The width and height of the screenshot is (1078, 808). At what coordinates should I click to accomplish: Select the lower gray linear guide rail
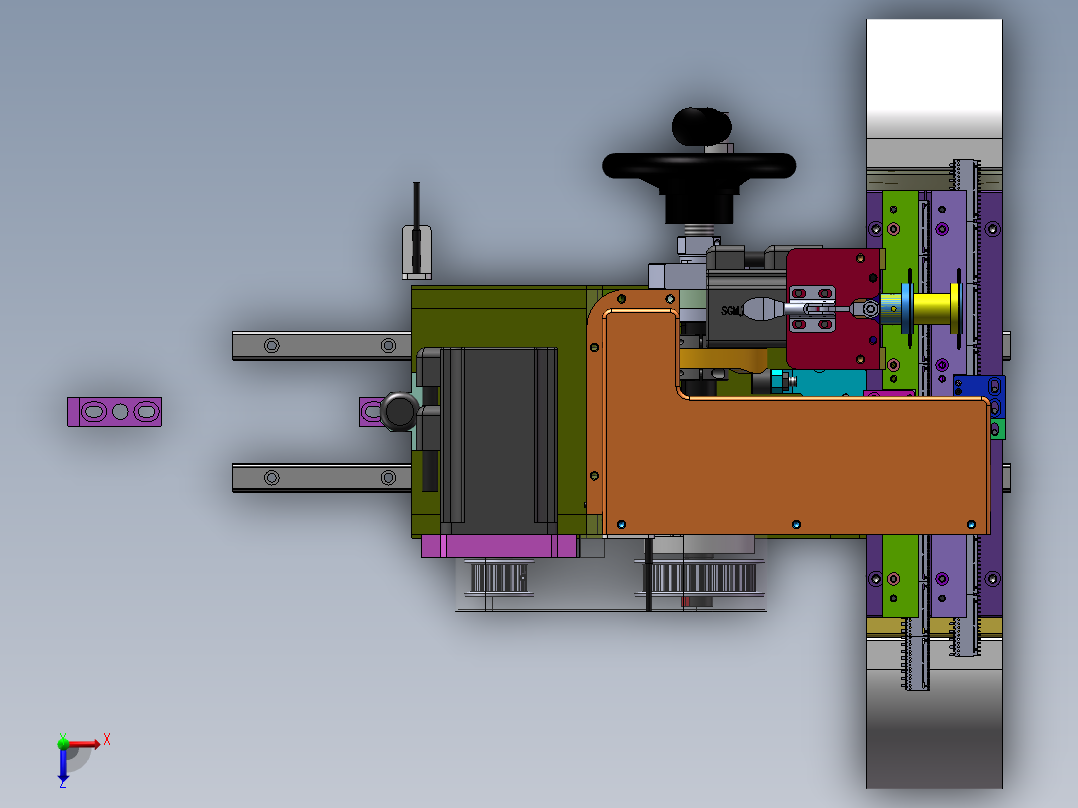pyautogui.click(x=321, y=477)
